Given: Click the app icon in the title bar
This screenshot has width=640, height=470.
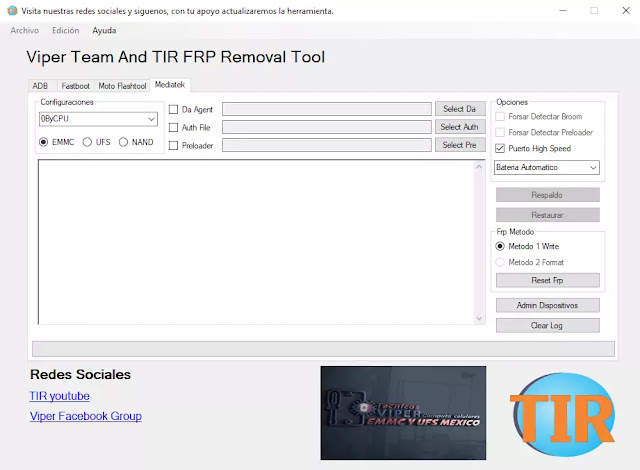Looking at the screenshot, I should 12,11.
